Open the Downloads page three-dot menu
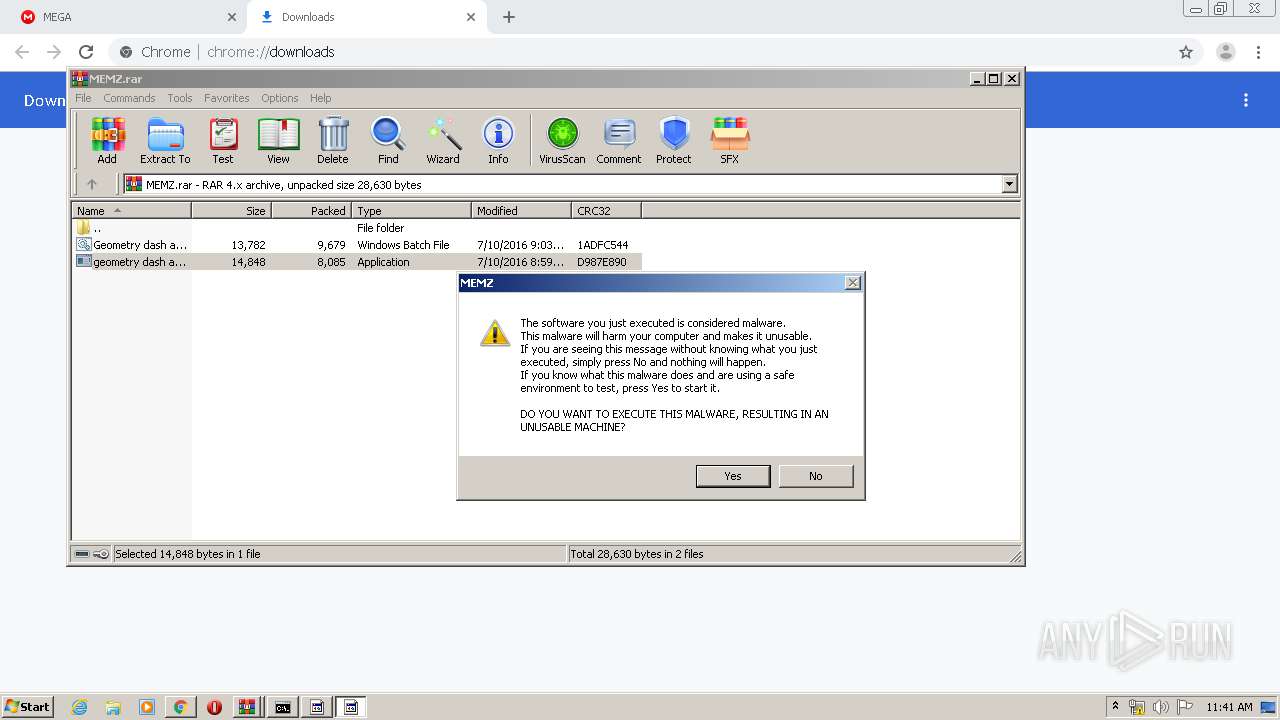The image size is (1280, 720). (1246, 100)
